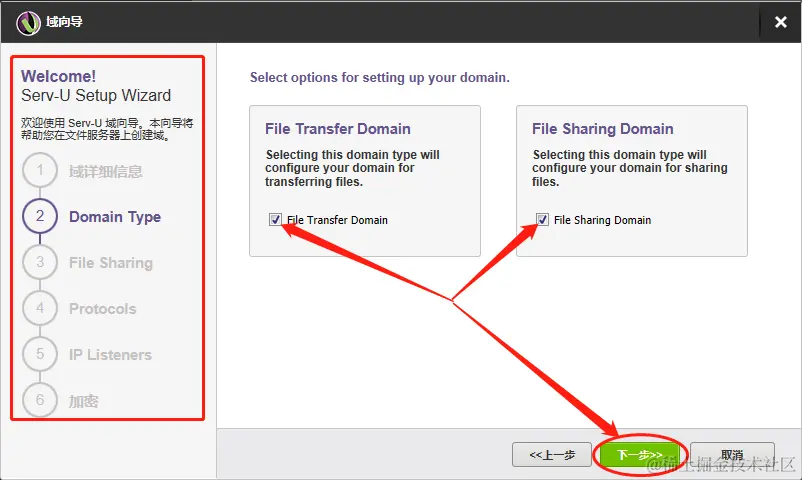Click the 'configure your domain for sharing' description
The height and width of the screenshot is (480, 802).
tap(630, 168)
